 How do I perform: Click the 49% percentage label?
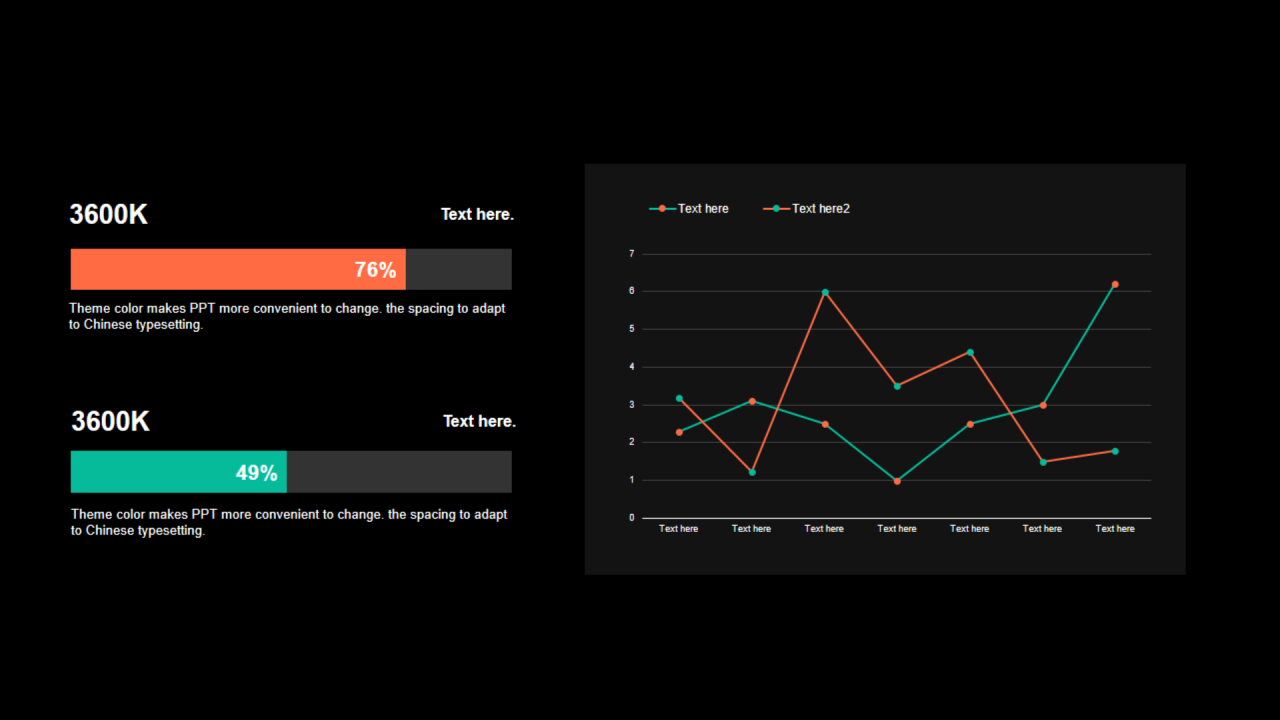(256, 473)
